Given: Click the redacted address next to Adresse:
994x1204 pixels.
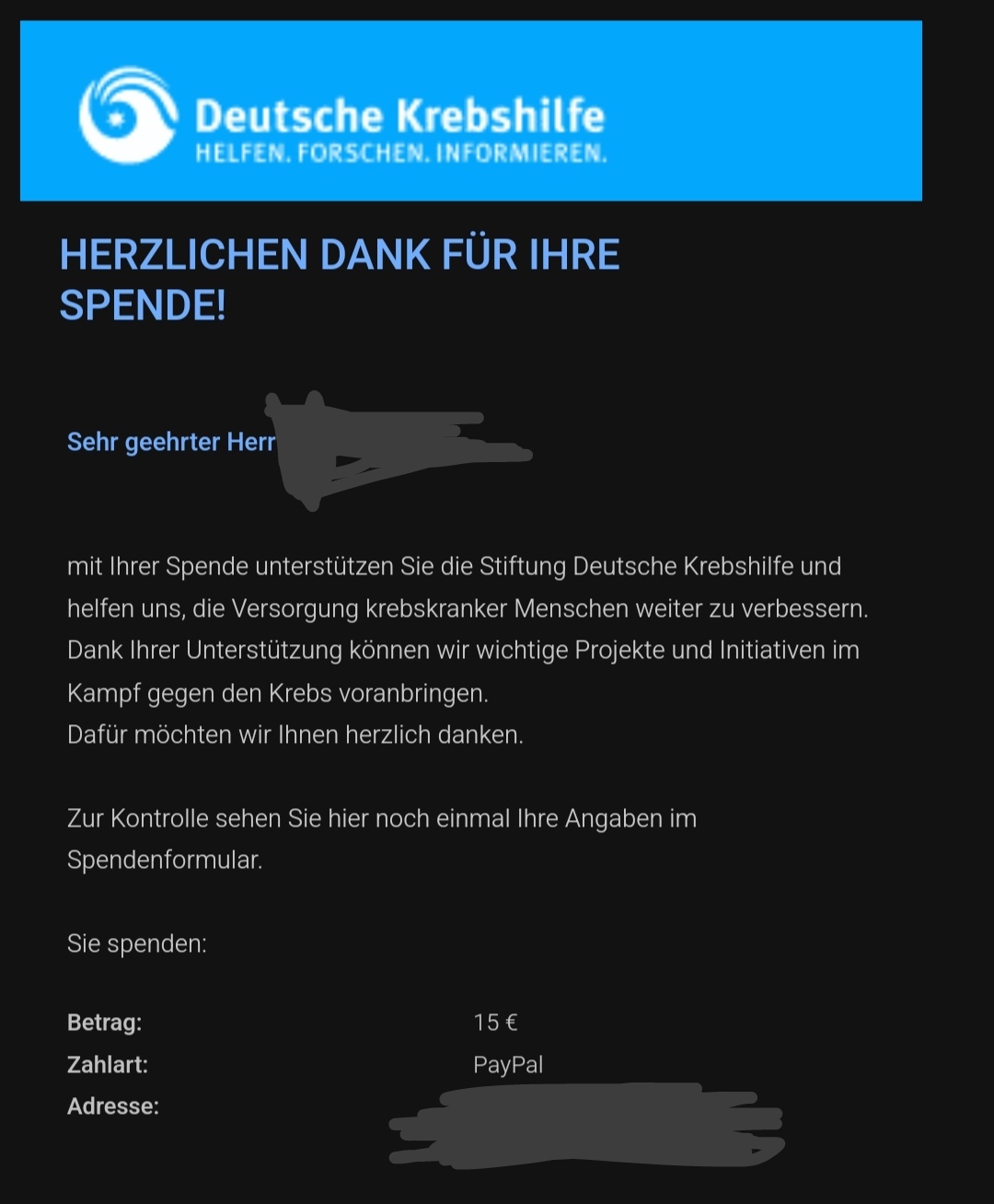Looking at the screenshot, I should pos(586,1125).
